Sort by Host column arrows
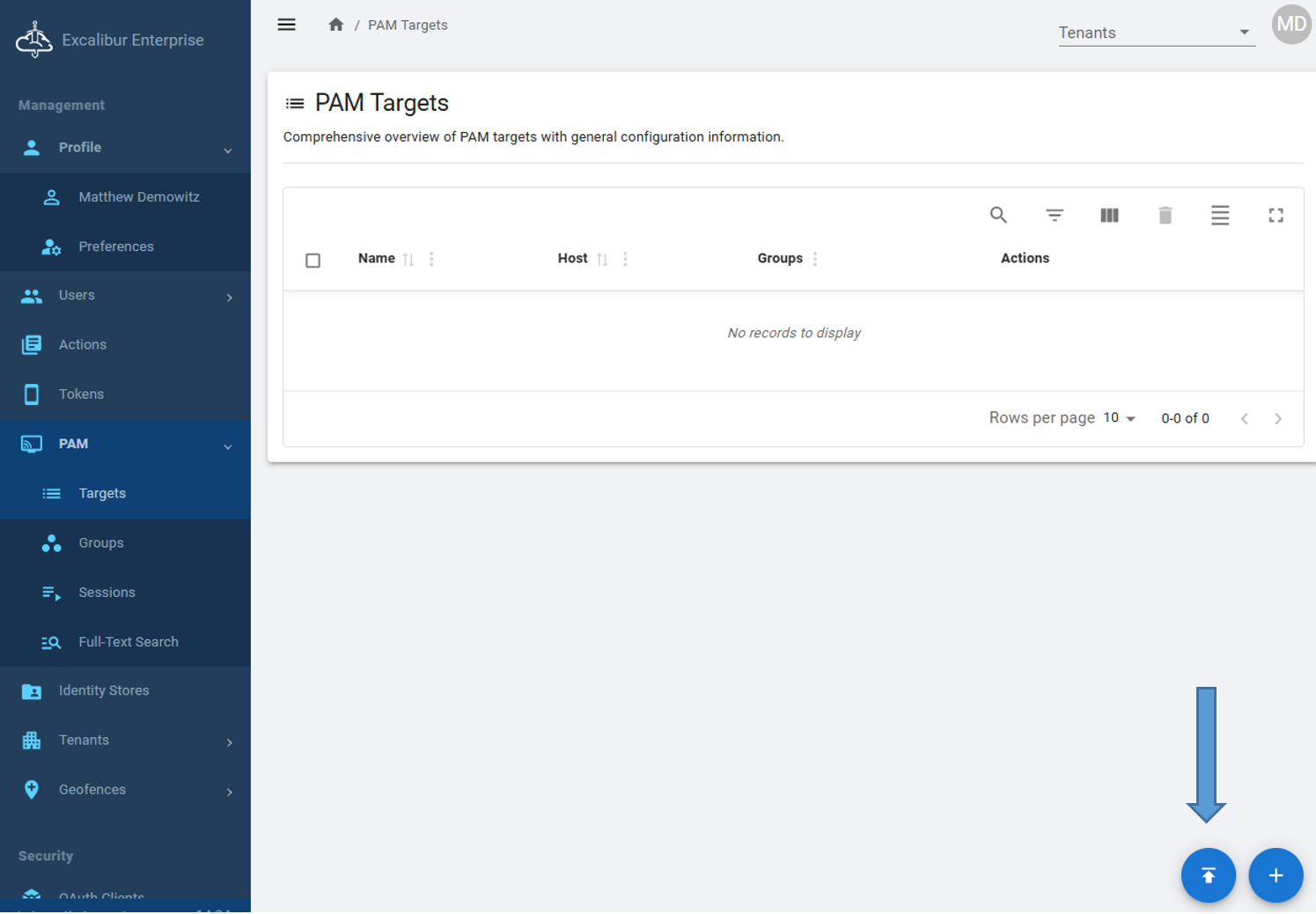 point(602,259)
